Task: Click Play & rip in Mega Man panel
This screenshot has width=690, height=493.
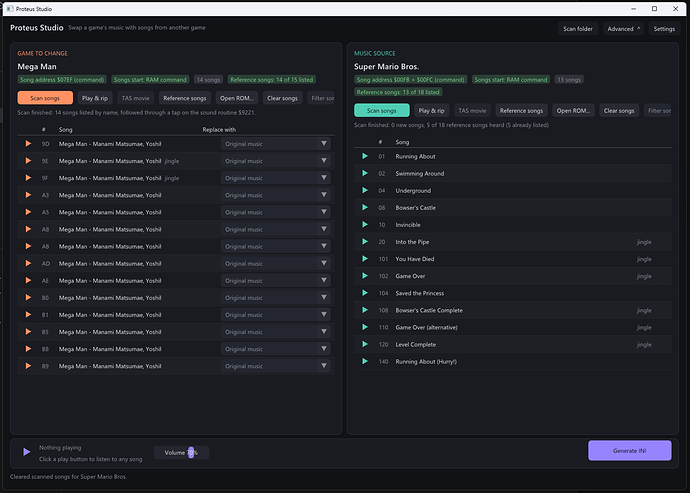Action: 95,98
